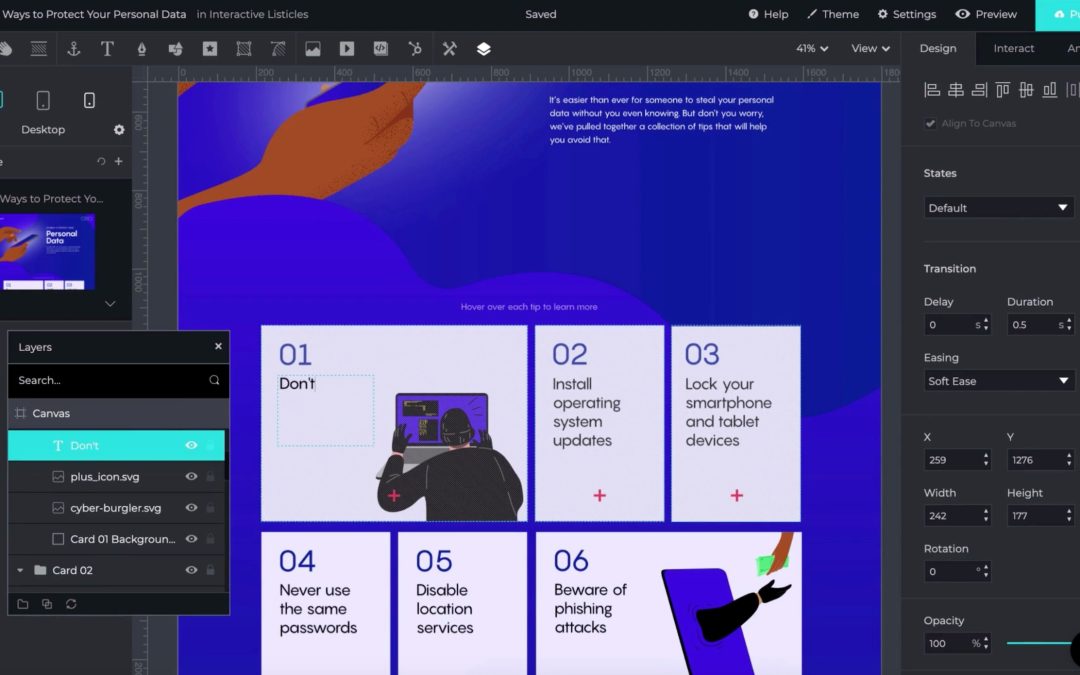Screen dimensions: 1080x675
Task: Click the refresh pages icon next to plus
Action: (x=101, y=161)
